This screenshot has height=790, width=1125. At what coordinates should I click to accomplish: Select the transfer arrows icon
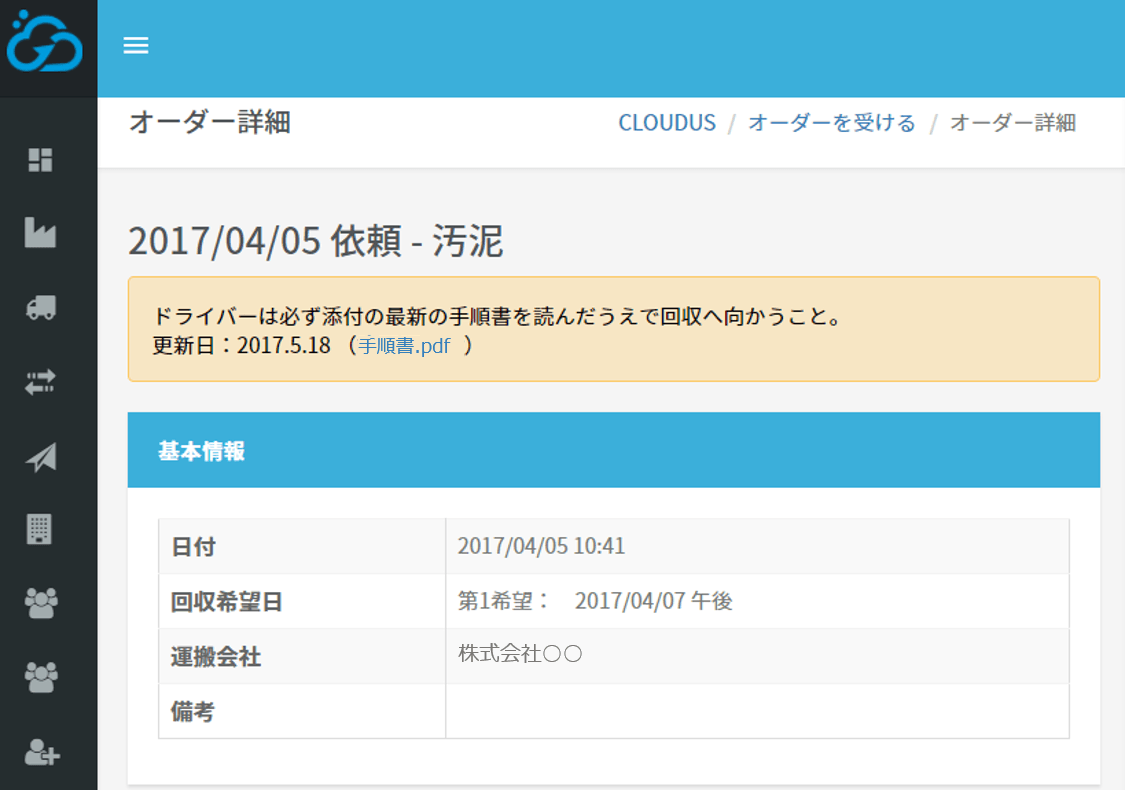pyautogui.click(x=38, y=382)
